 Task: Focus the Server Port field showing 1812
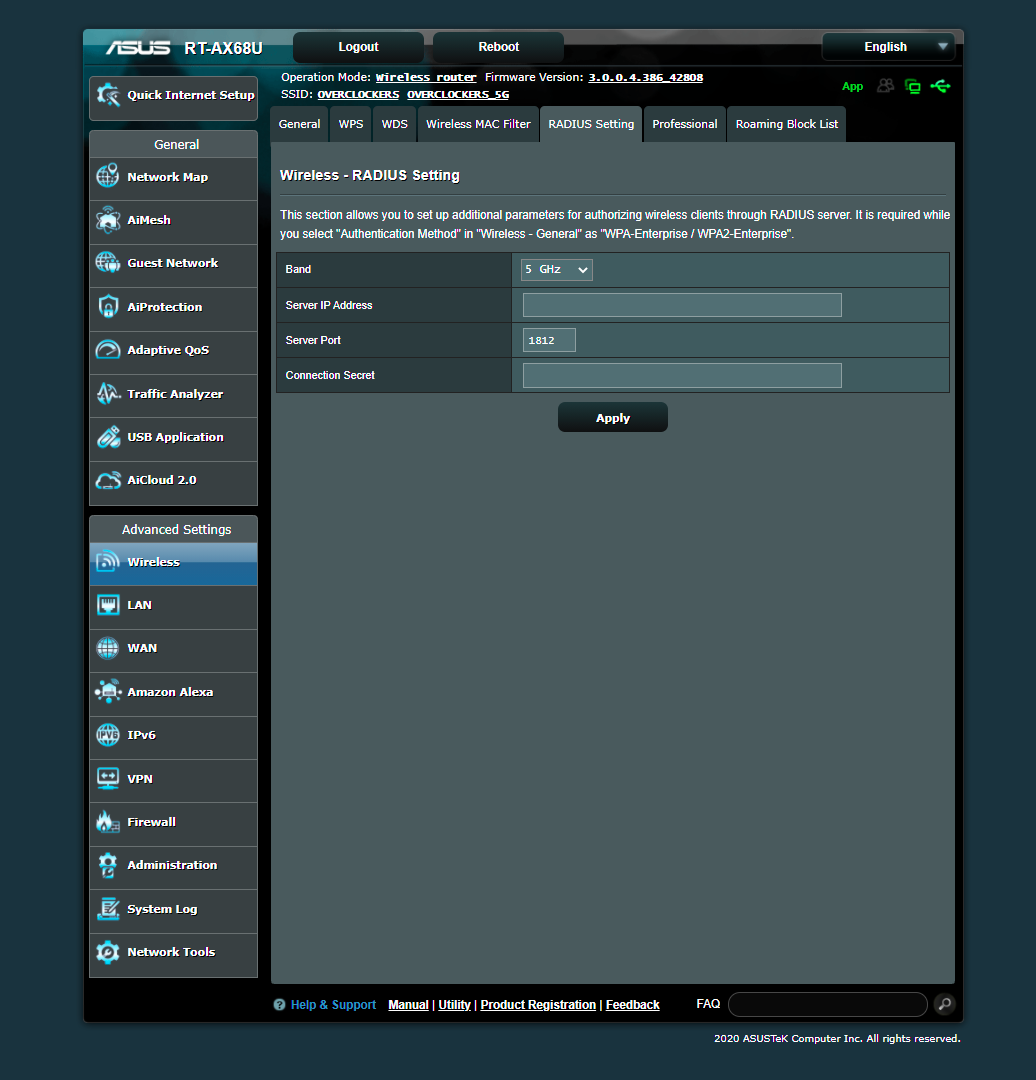click(x=549, y=340)
